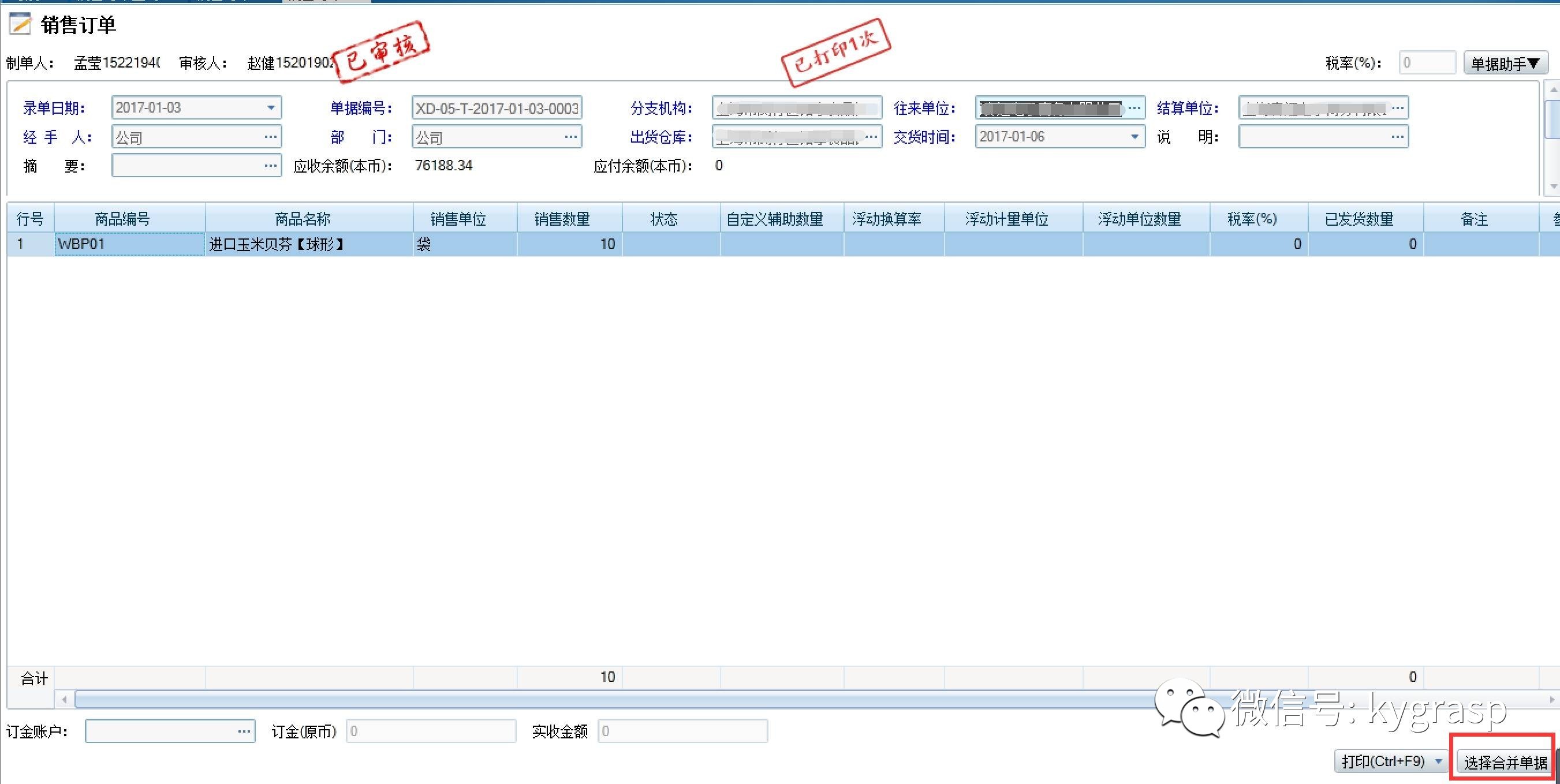1560x784 pixels.
Task: Click the 销售数量 column header
Action: (x=562, y=219)
